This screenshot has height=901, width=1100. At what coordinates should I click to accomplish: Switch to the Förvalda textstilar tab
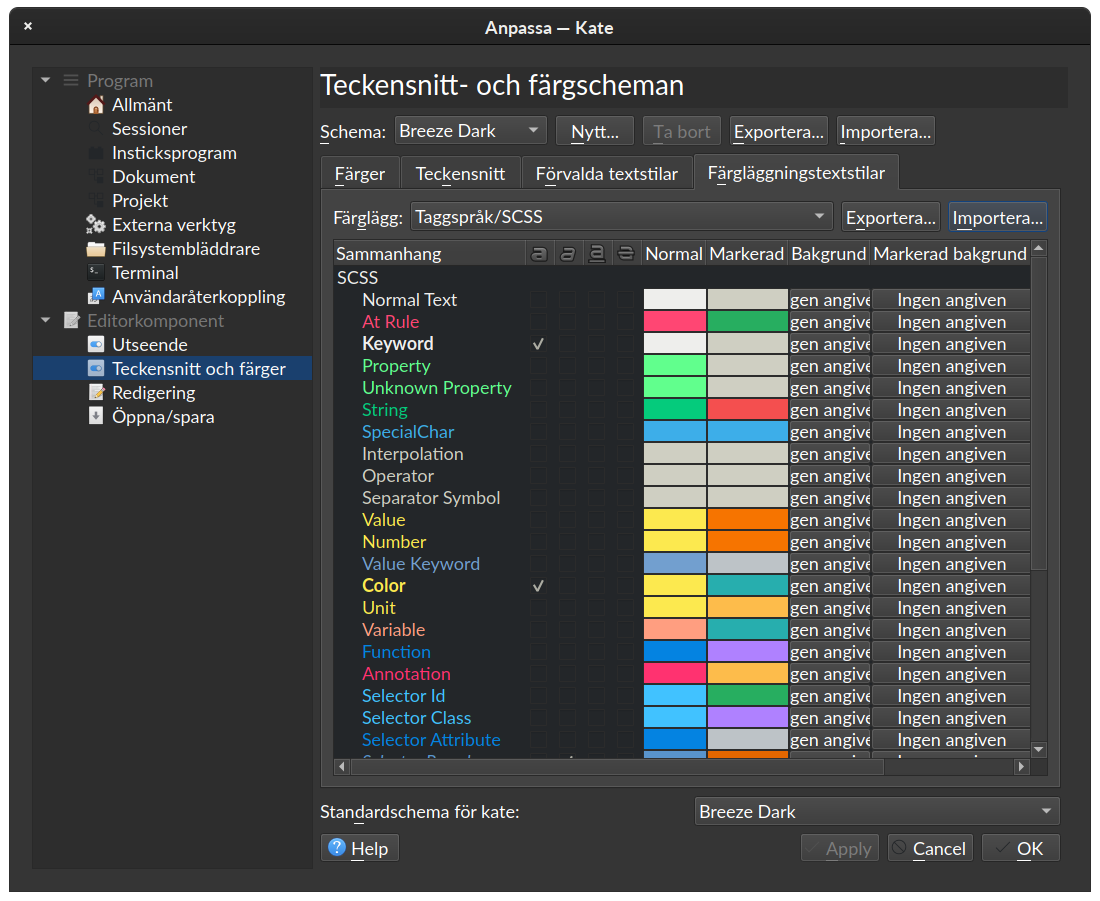click(x=607, y=173)
